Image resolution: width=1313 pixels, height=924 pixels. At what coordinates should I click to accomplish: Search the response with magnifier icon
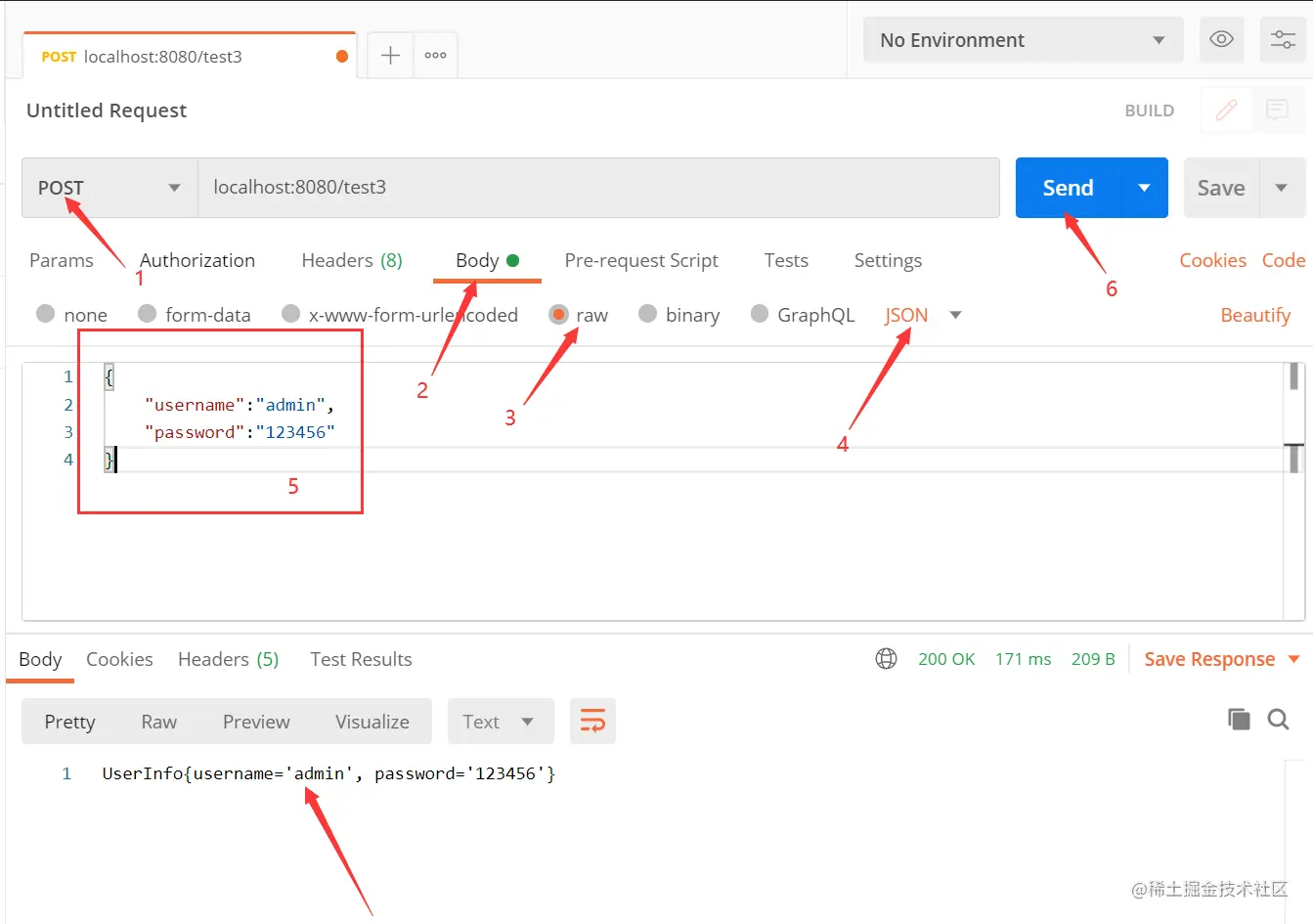pyautogui.click(x=1278, y=720)
